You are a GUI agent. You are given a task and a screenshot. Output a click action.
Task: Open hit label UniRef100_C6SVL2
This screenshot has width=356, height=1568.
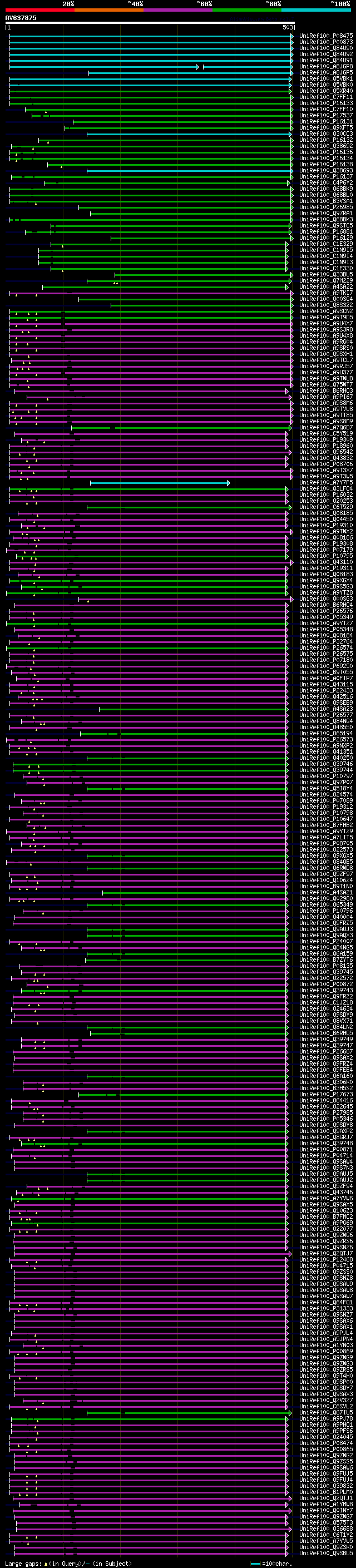(x=326, y=1406)
